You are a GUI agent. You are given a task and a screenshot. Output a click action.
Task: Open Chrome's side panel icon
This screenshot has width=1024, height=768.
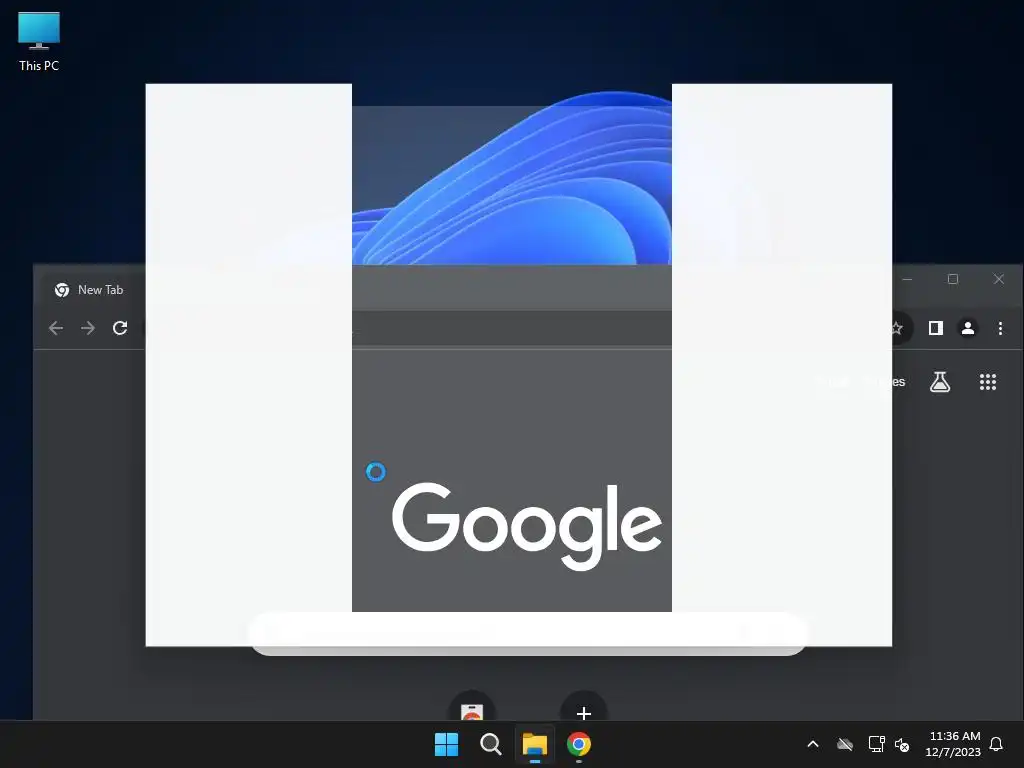tap(936, 328)
